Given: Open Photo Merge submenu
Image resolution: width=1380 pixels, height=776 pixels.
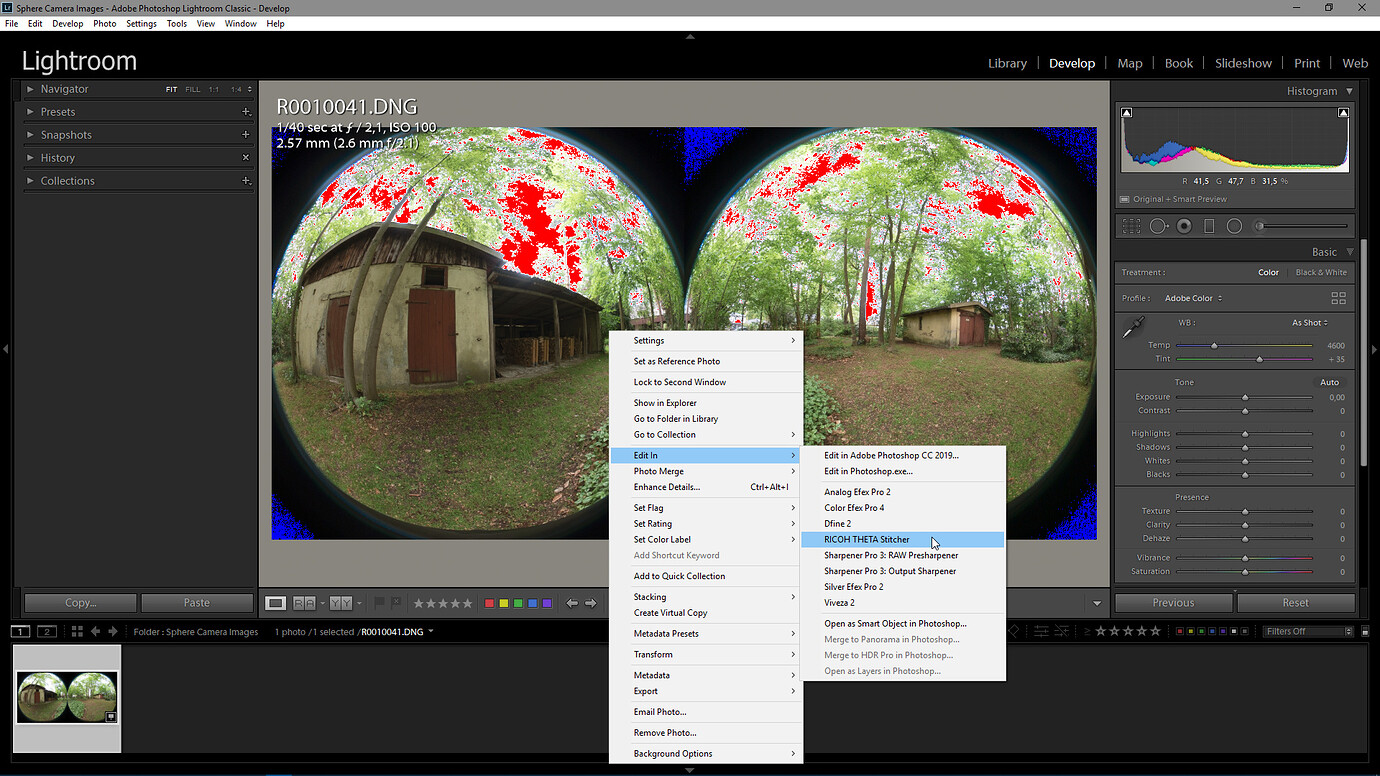Looking at the screenshot, I should [x=706, y=471].
